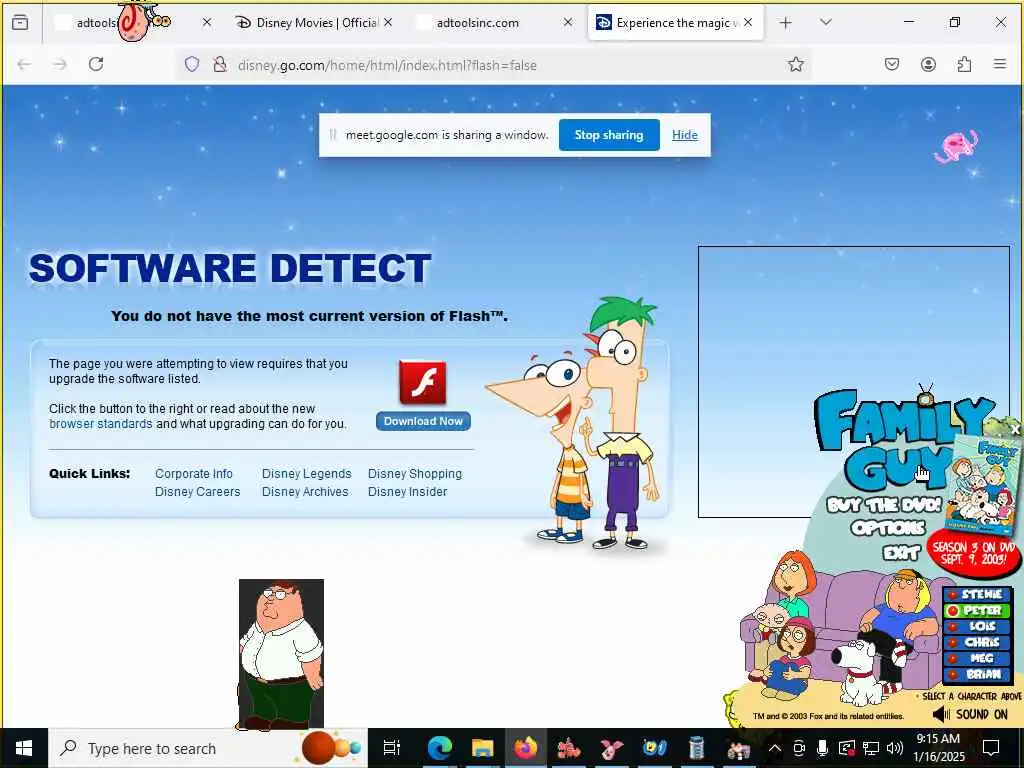
Task: Click BUY THE DVD! in Family Guy widget
Action: pos(884,505)
